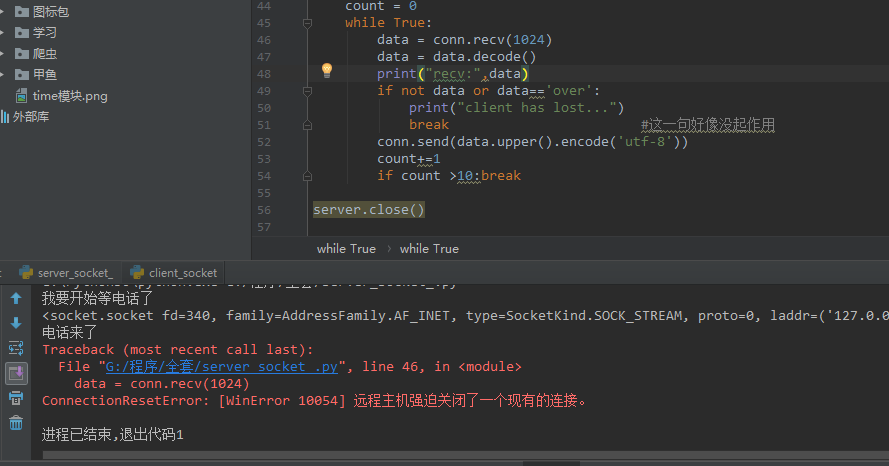Click the first 'while True' breadcrumb
The image size is (889, 466).
[346, 249]
